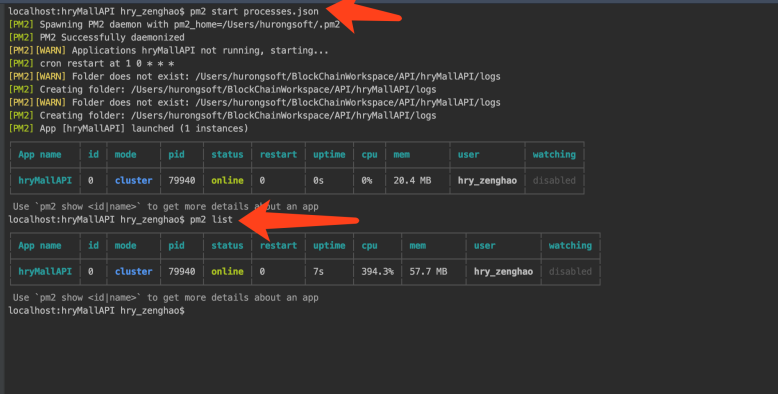This screenshot has width=778, height=394.
Task: Click 'cpu' header above the 394.3% value
Action: tap(369, 245)
